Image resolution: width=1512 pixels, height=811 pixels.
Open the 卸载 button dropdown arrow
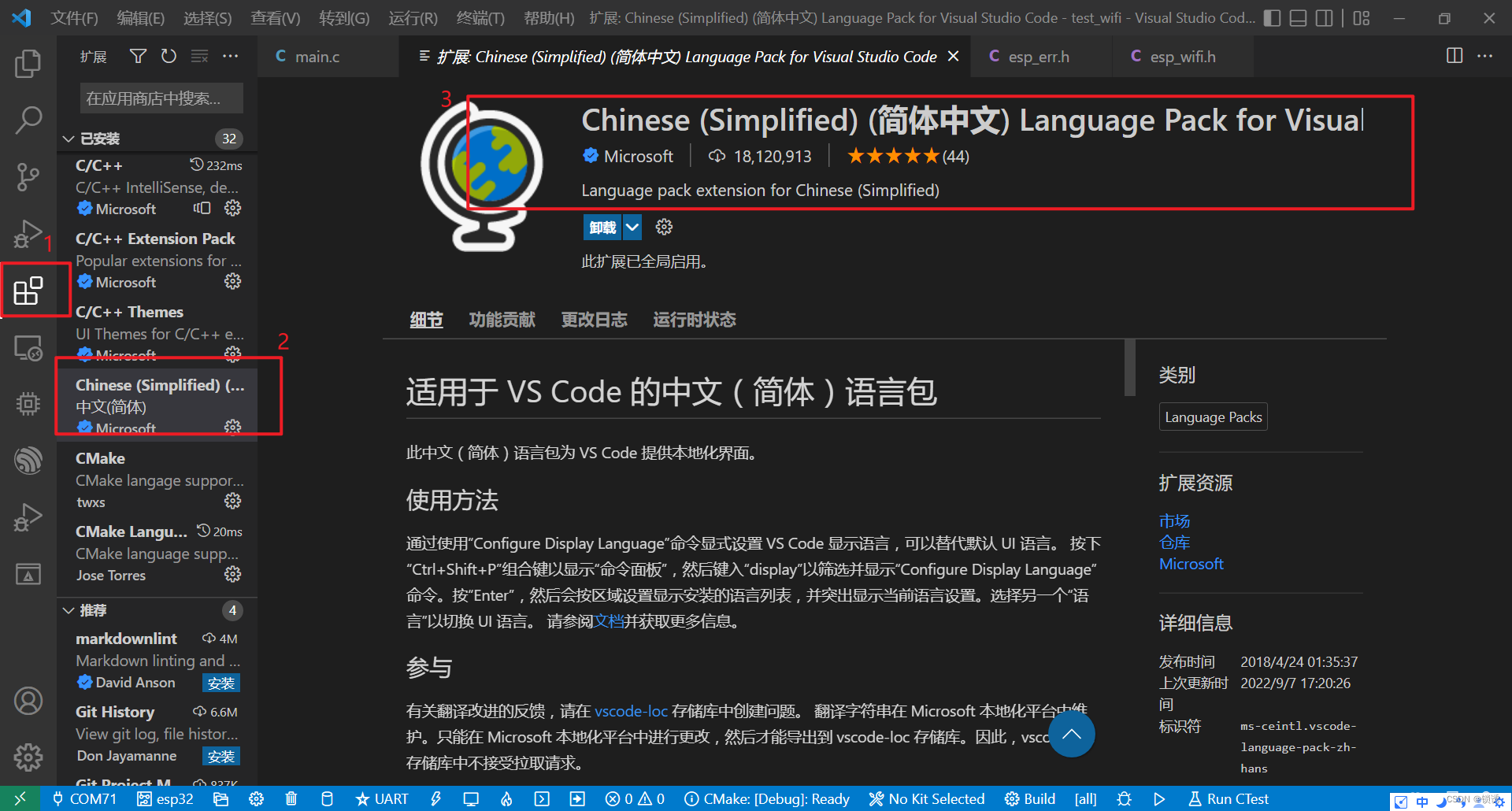tap(632, 227)
